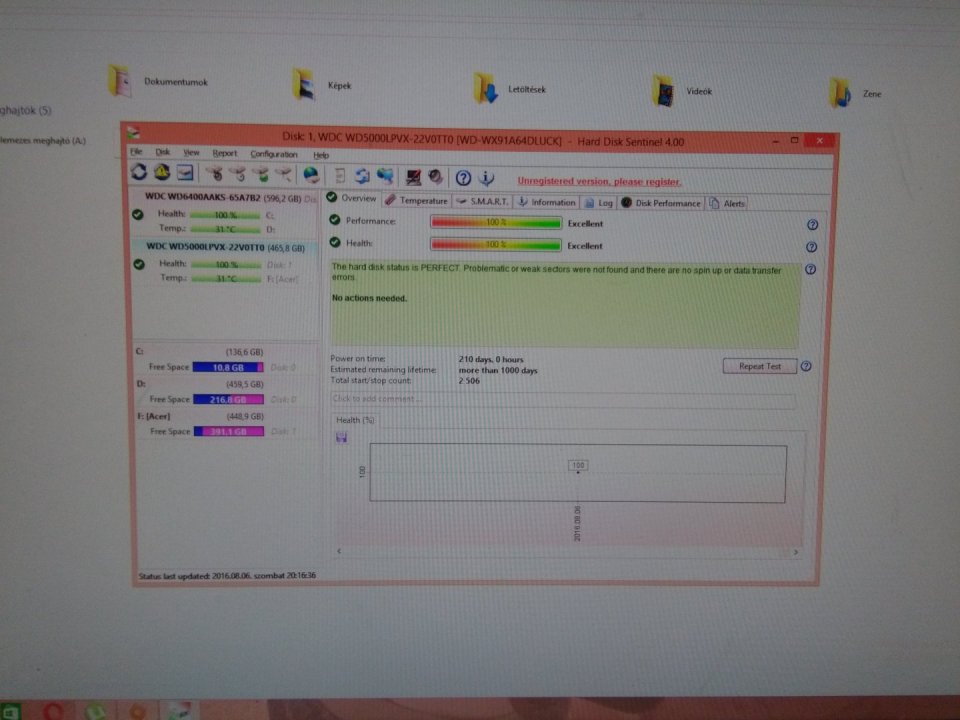
Task: Click the graph scroll left arrow
Action: (x=339, y=551)
